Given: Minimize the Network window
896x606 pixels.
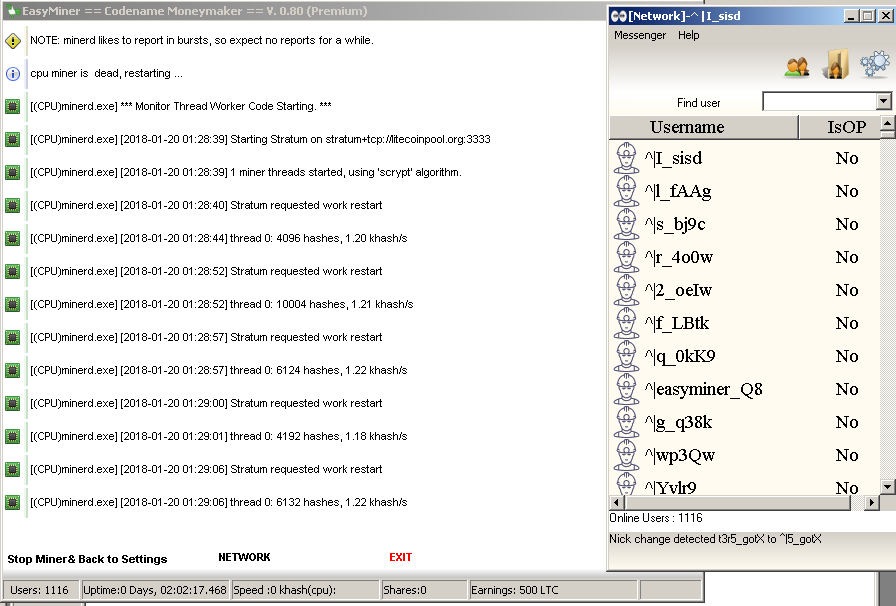Looking at the screenshot, I should [x=851, y=16].
